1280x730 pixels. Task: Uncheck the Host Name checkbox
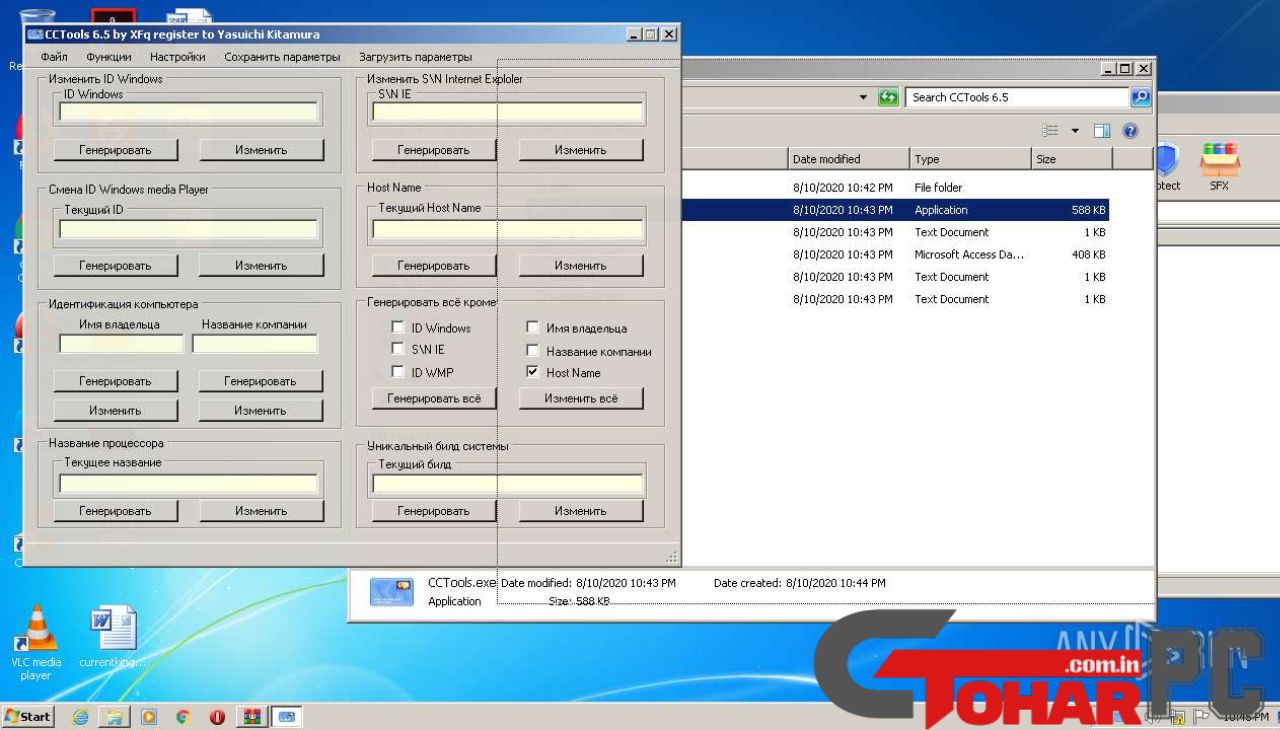click(533, 372)
